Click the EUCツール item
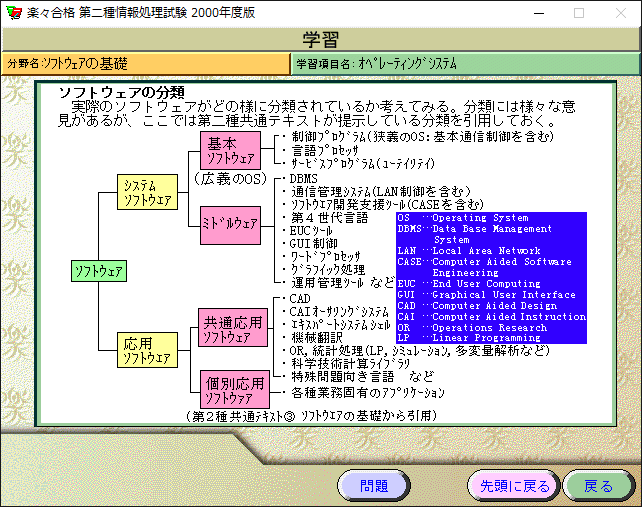The height and width of the screenshot is (507, 642). [x=311, y=231]
